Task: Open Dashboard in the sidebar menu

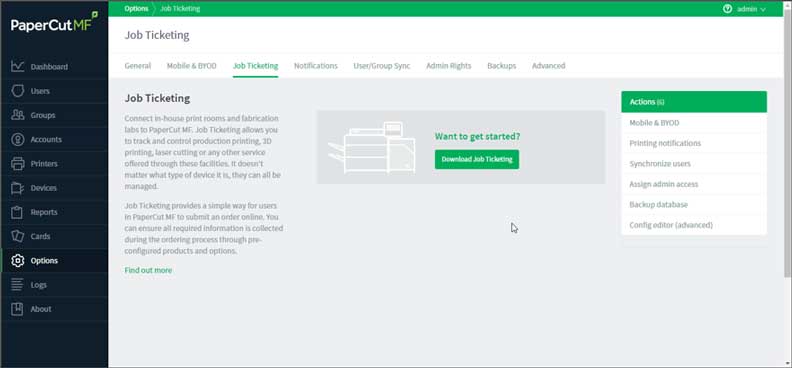Action: [54, 67]
